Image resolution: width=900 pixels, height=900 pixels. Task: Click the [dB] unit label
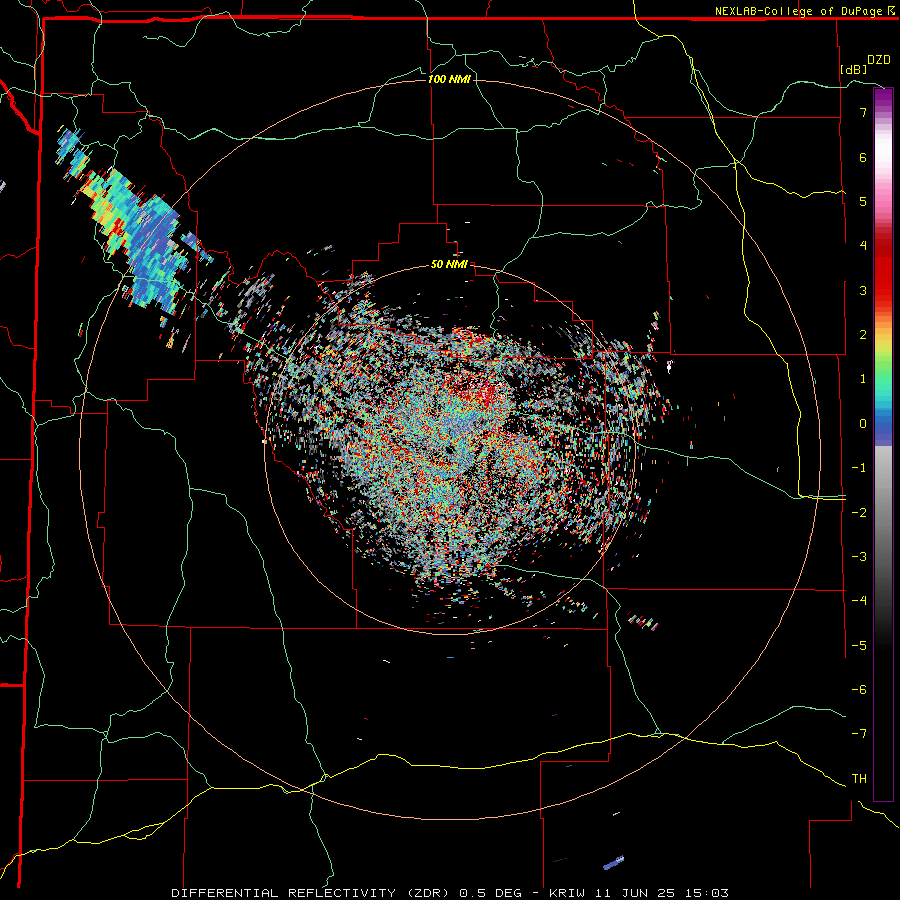854,69
